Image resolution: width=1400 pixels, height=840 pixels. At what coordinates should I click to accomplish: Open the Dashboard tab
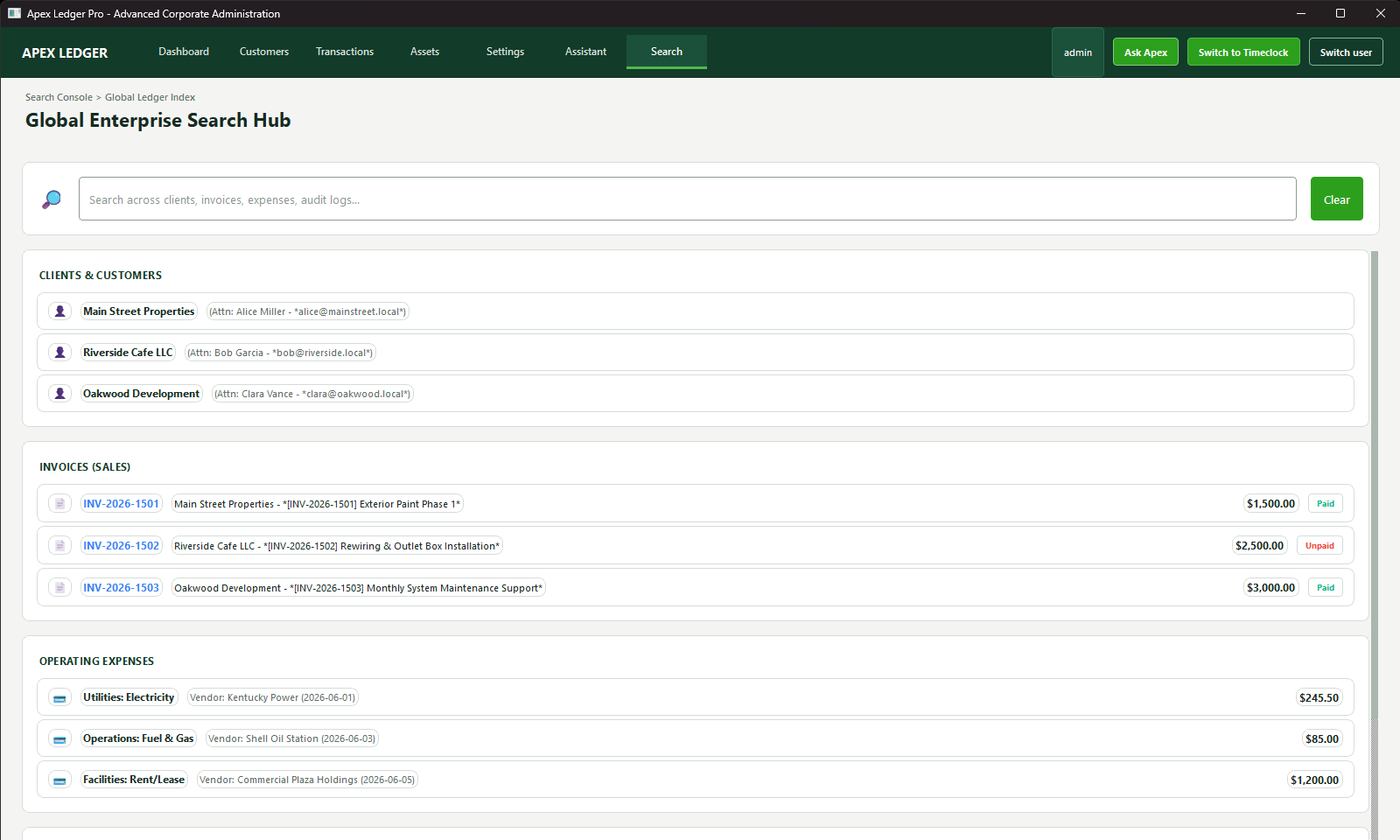(x=184, y=52)
